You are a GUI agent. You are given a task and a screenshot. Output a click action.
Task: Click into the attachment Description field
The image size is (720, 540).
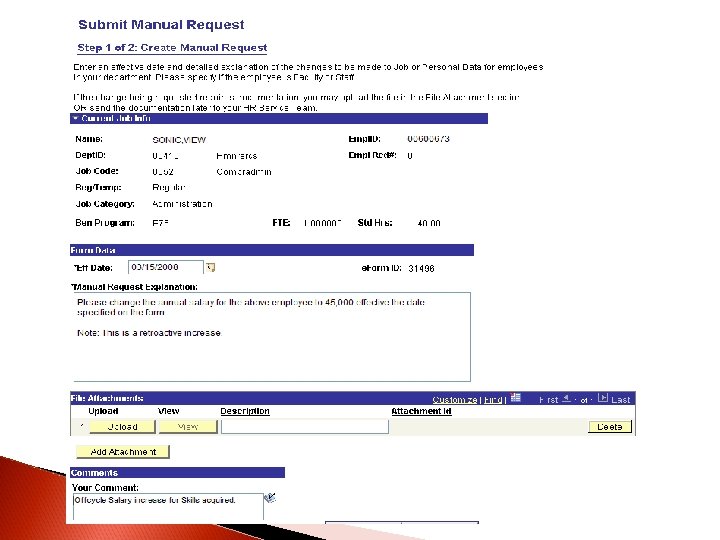click(305, 427)
